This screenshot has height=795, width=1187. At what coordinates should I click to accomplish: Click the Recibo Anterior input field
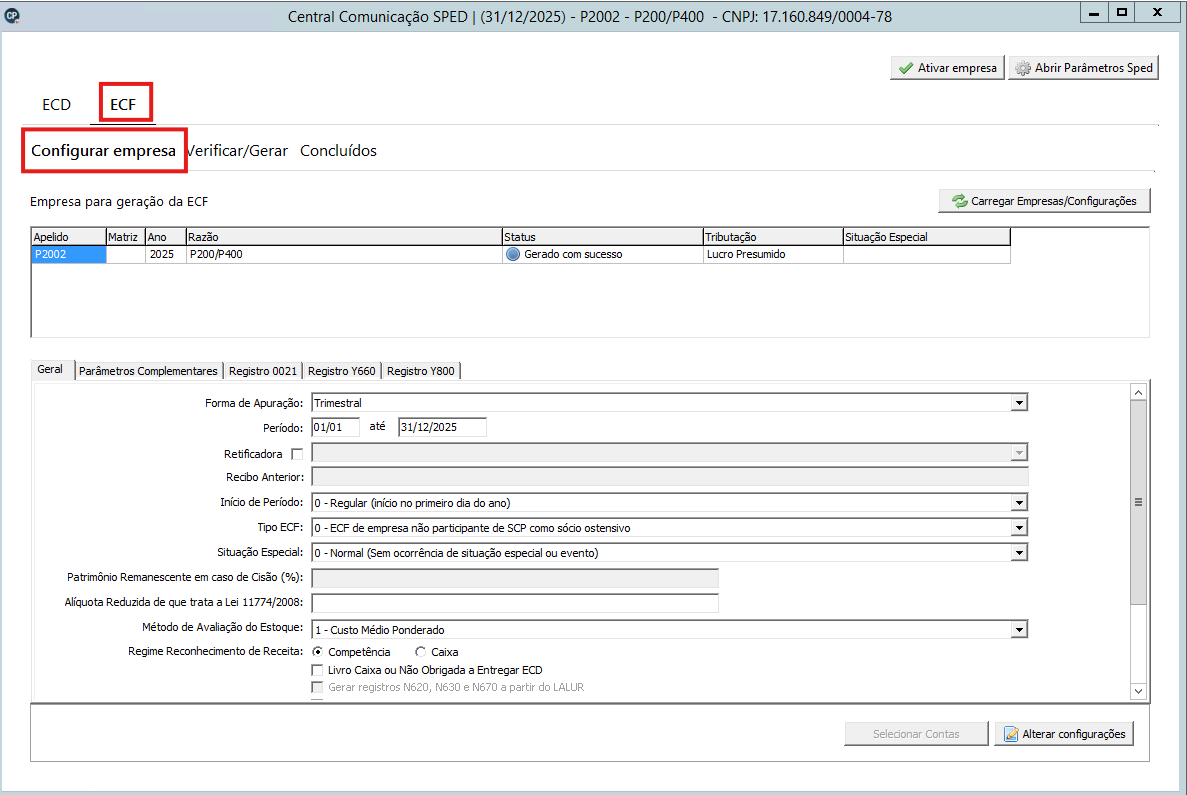[x=670, y=477]
